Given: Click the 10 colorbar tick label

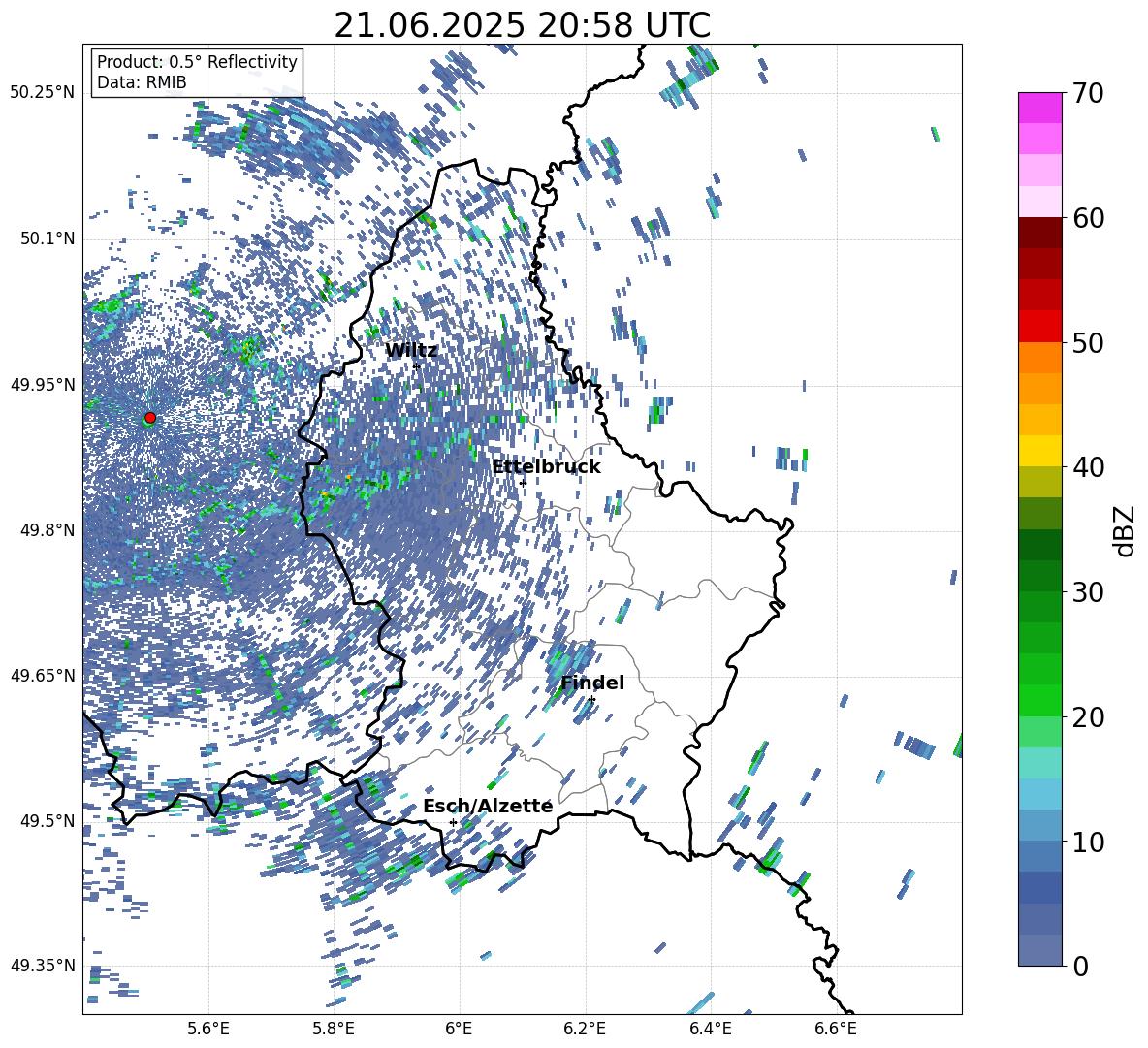Looking at the screenshot, I should click(1088, 842).
